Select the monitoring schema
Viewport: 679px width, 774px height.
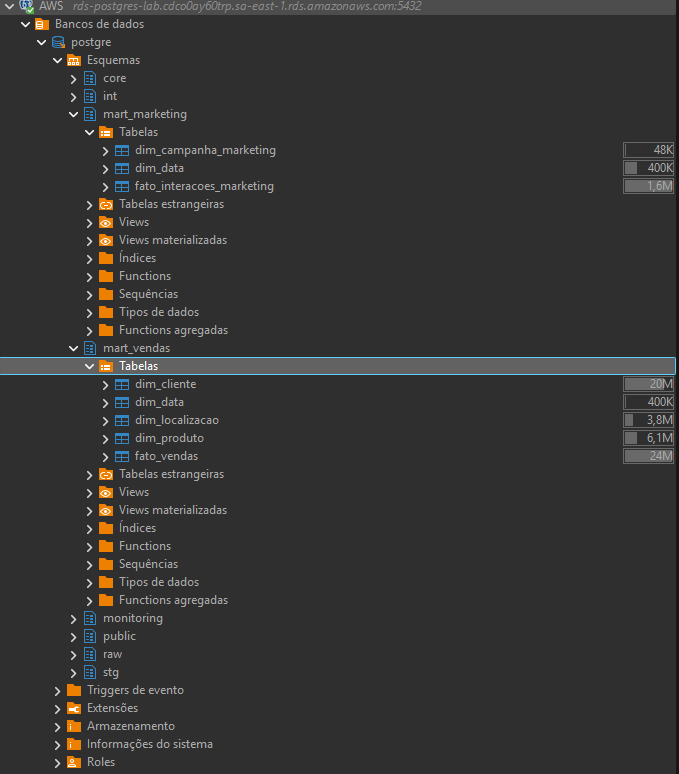tap(132, 618)
